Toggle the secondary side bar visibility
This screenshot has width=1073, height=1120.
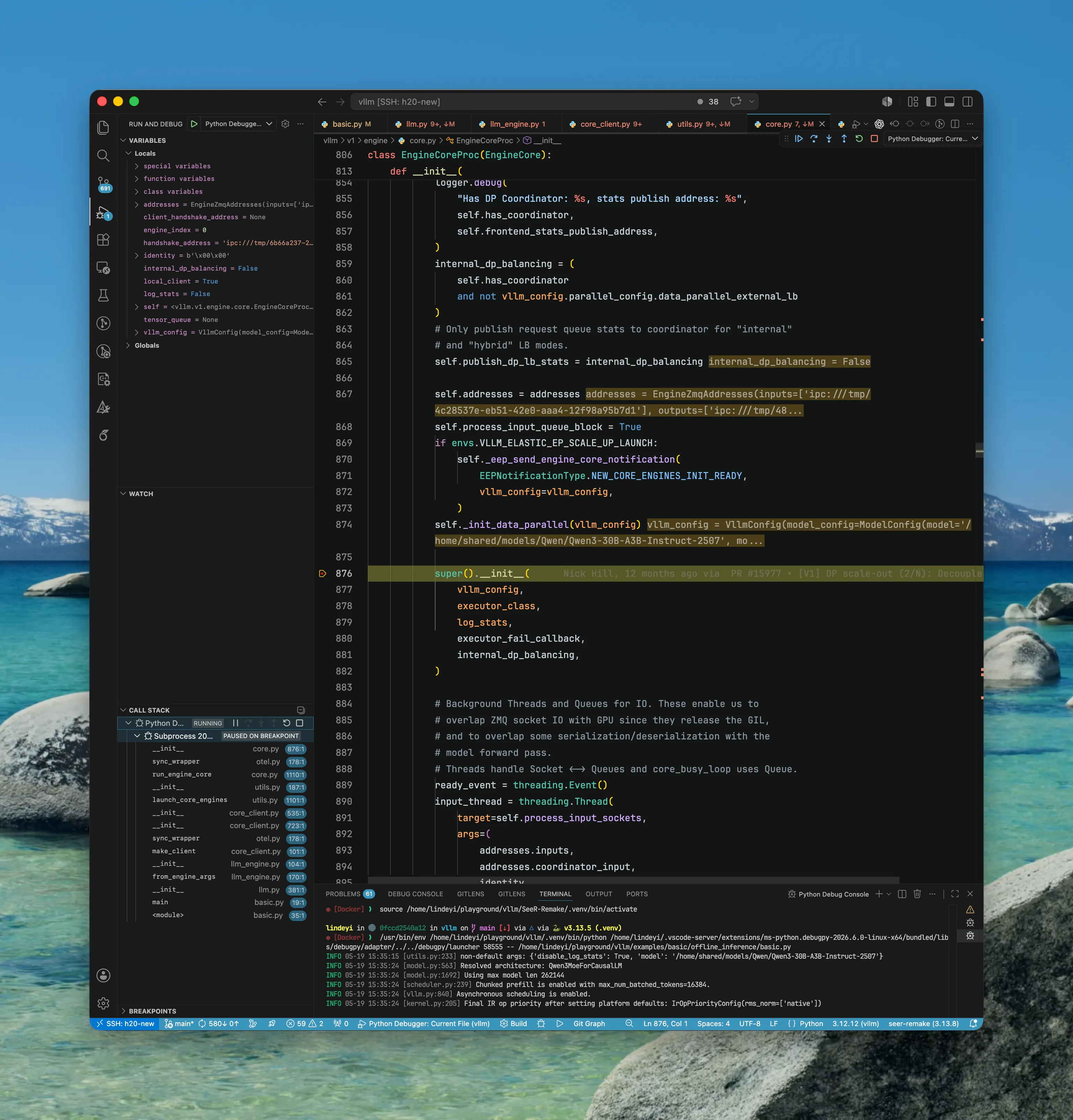coord(968,102)
